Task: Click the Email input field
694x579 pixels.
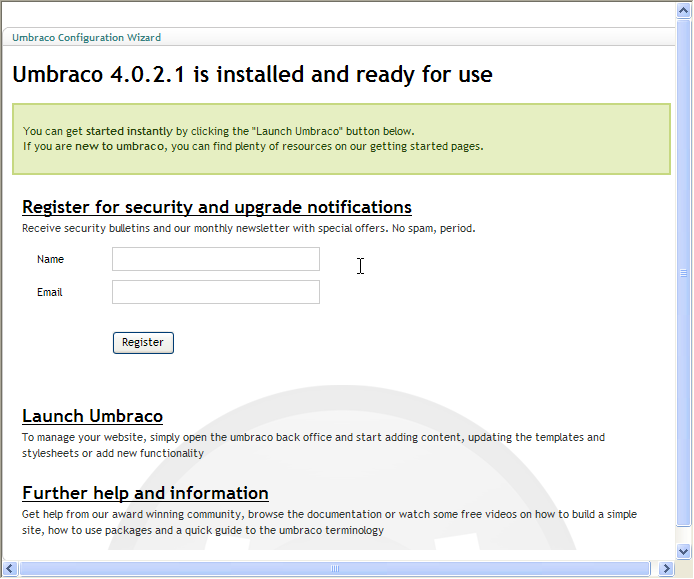Action: [216, 292]
